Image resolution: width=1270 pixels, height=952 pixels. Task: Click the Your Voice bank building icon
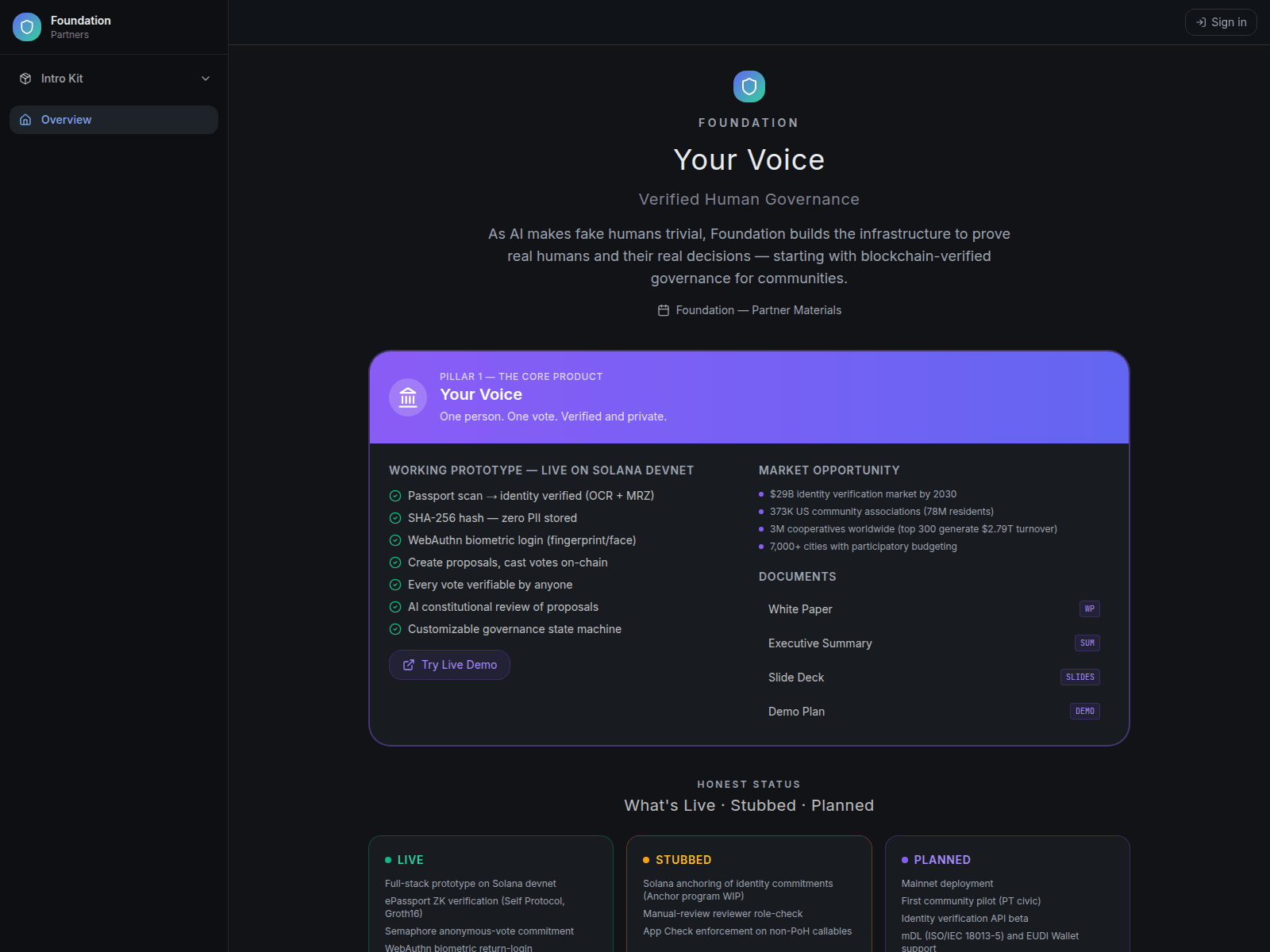point(408,397)
